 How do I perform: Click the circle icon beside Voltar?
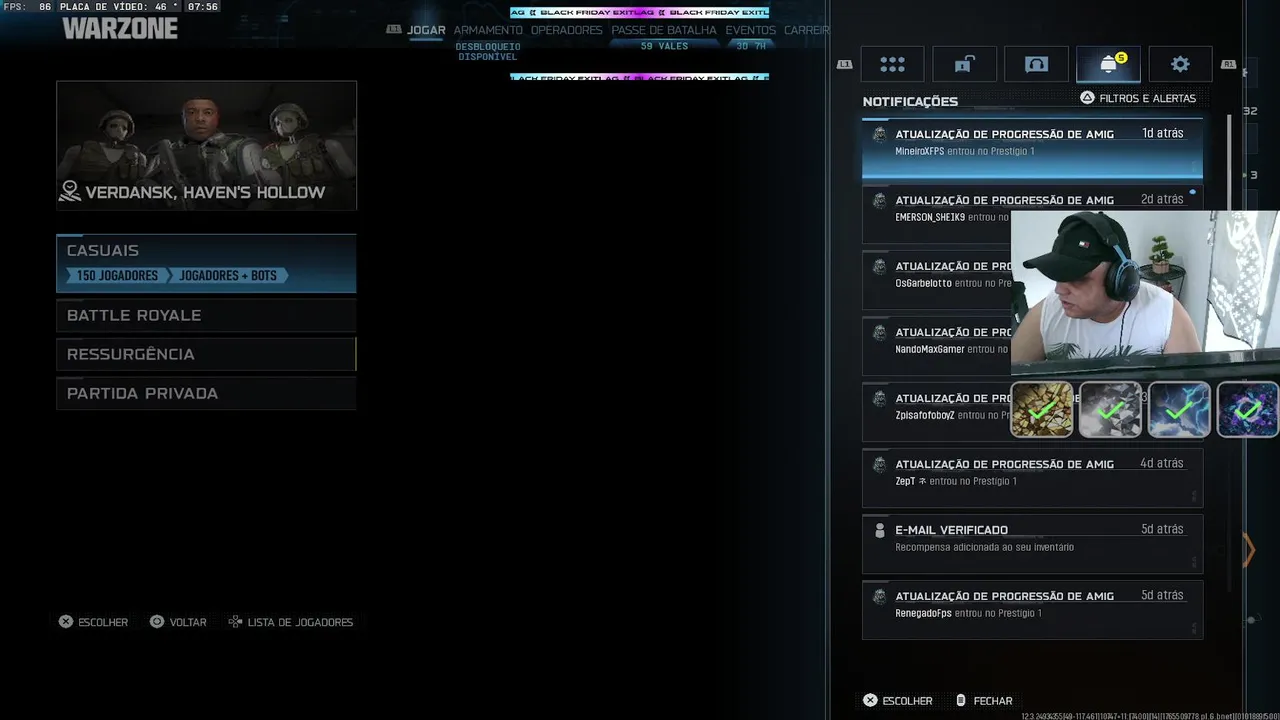coord(157,622)
